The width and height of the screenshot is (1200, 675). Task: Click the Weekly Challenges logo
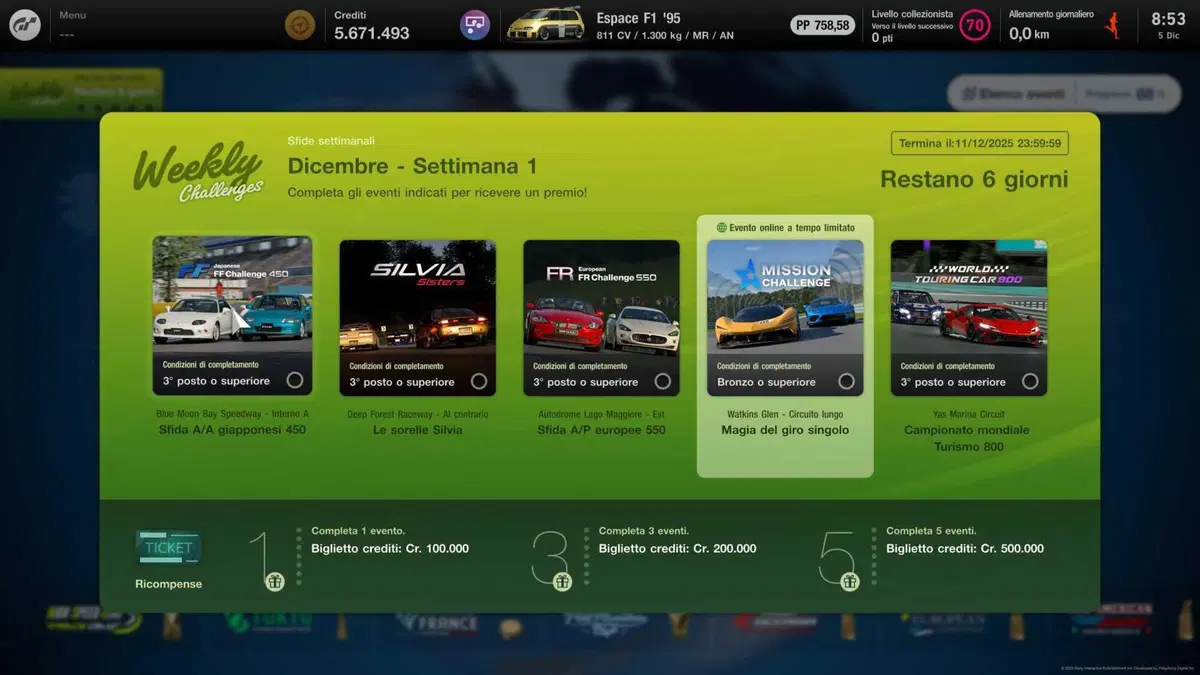[198, 172]
